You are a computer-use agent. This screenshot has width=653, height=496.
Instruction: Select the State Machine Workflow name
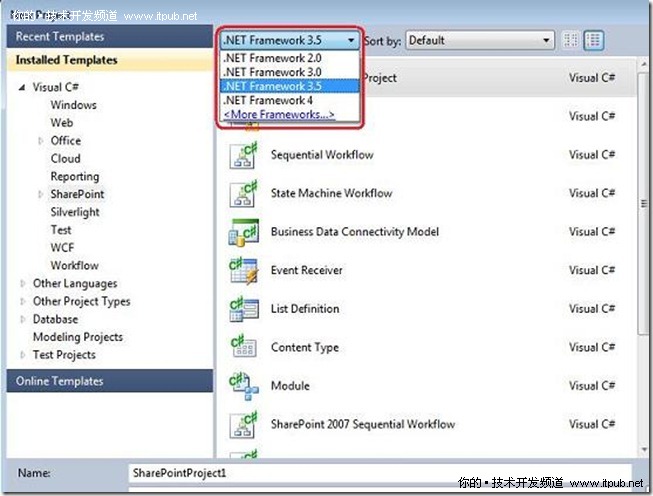[331, 193]
